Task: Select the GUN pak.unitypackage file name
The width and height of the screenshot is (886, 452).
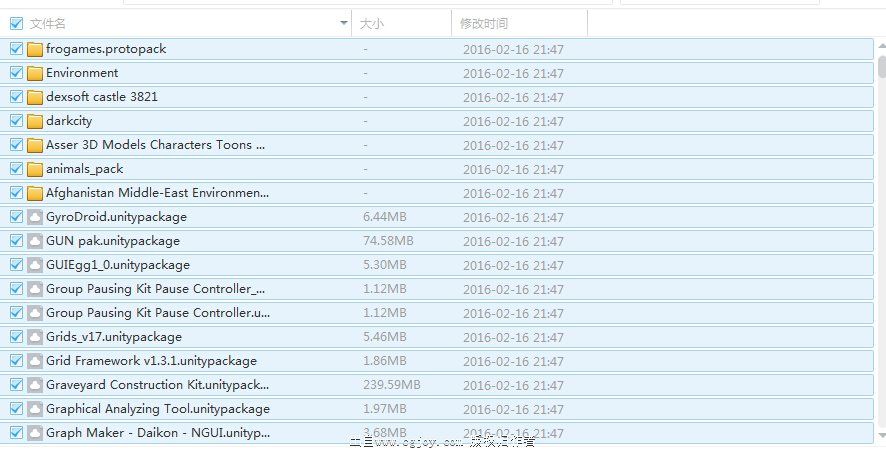Action: pyautogui.click(x=113, y=241)
